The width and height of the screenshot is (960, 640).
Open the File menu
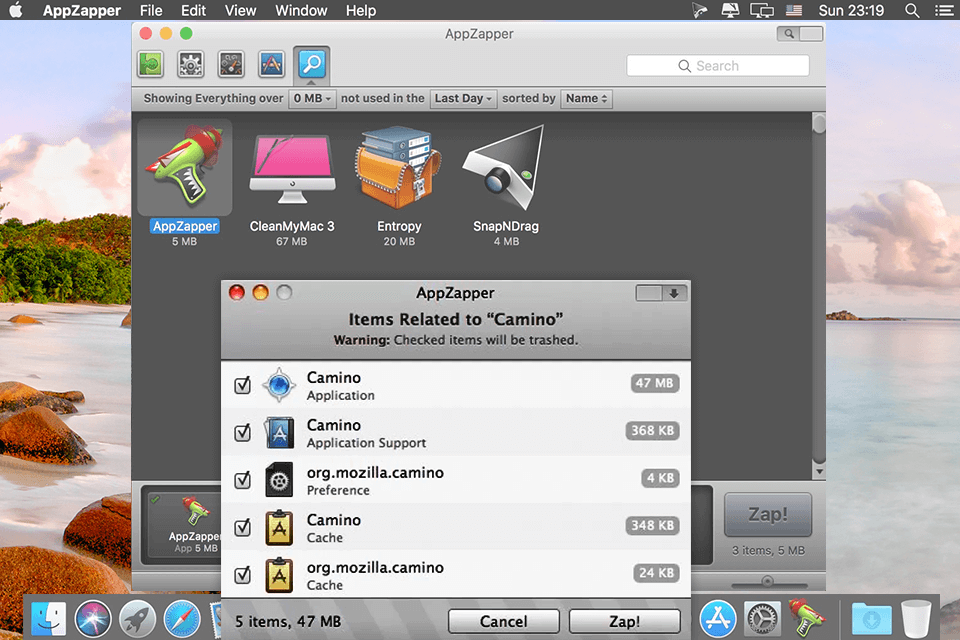[x=151, y=10]
